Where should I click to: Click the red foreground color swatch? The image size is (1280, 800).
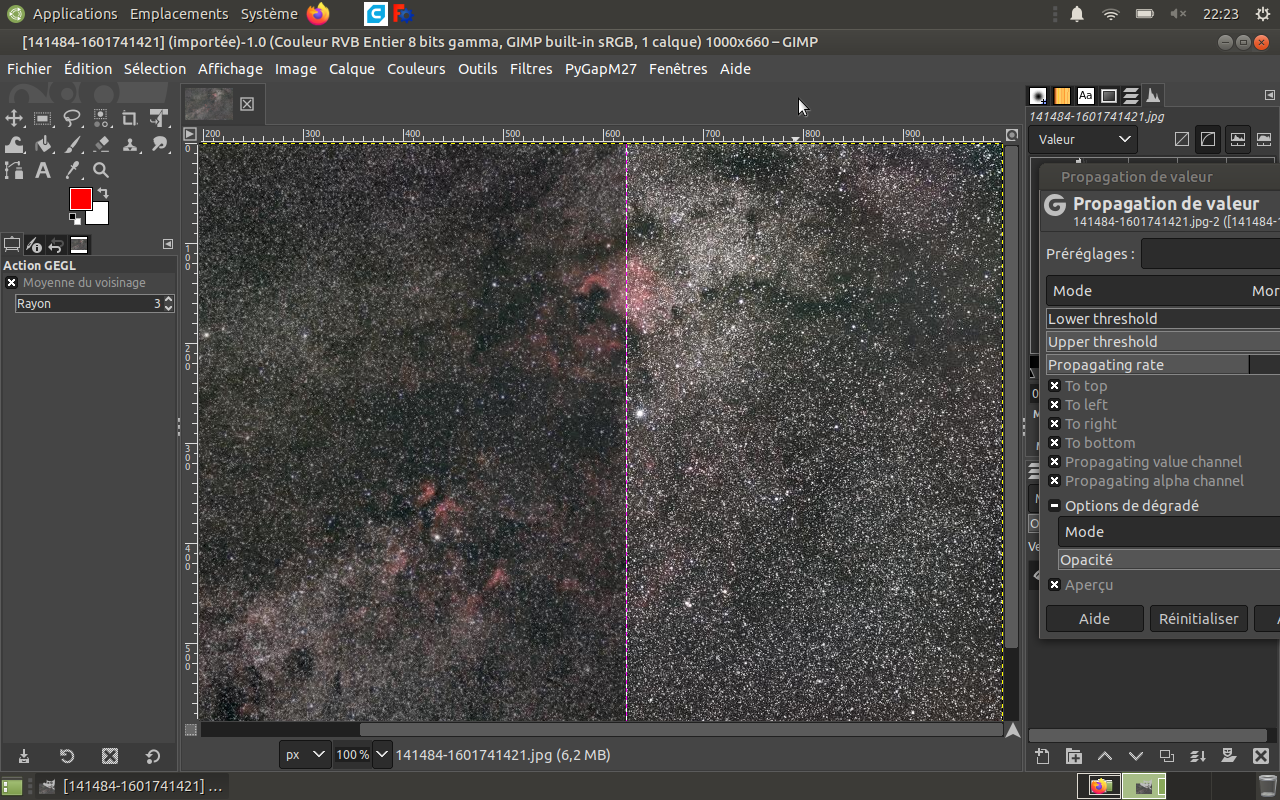81,199
